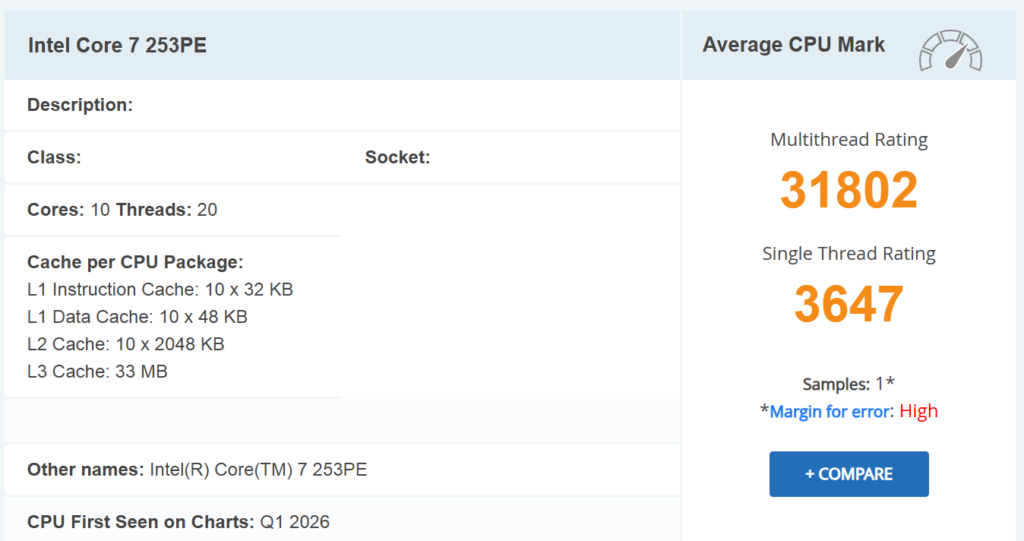Click the Samples: 1* text

[x=848, y=384]
